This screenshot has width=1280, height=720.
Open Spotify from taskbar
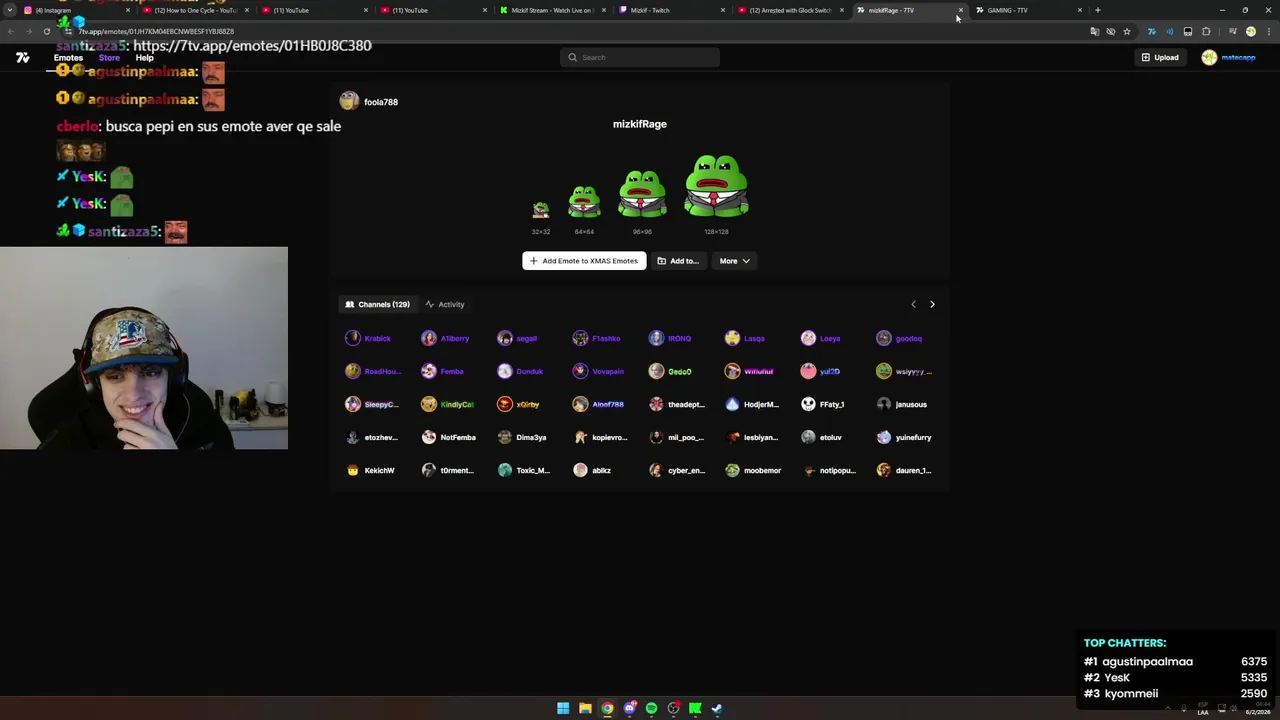click(x=651, y=708)
